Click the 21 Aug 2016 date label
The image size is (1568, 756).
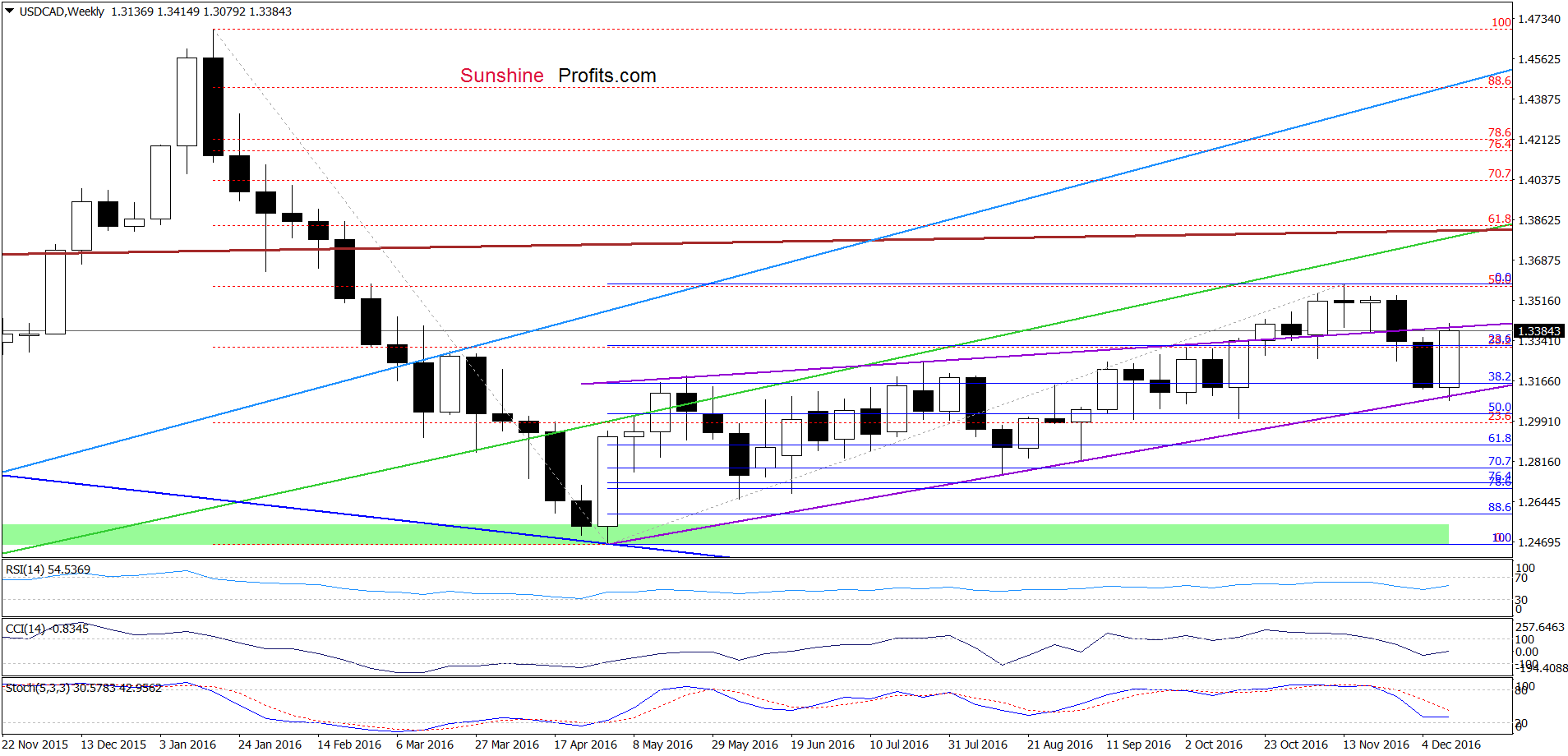coord(1060,744)
